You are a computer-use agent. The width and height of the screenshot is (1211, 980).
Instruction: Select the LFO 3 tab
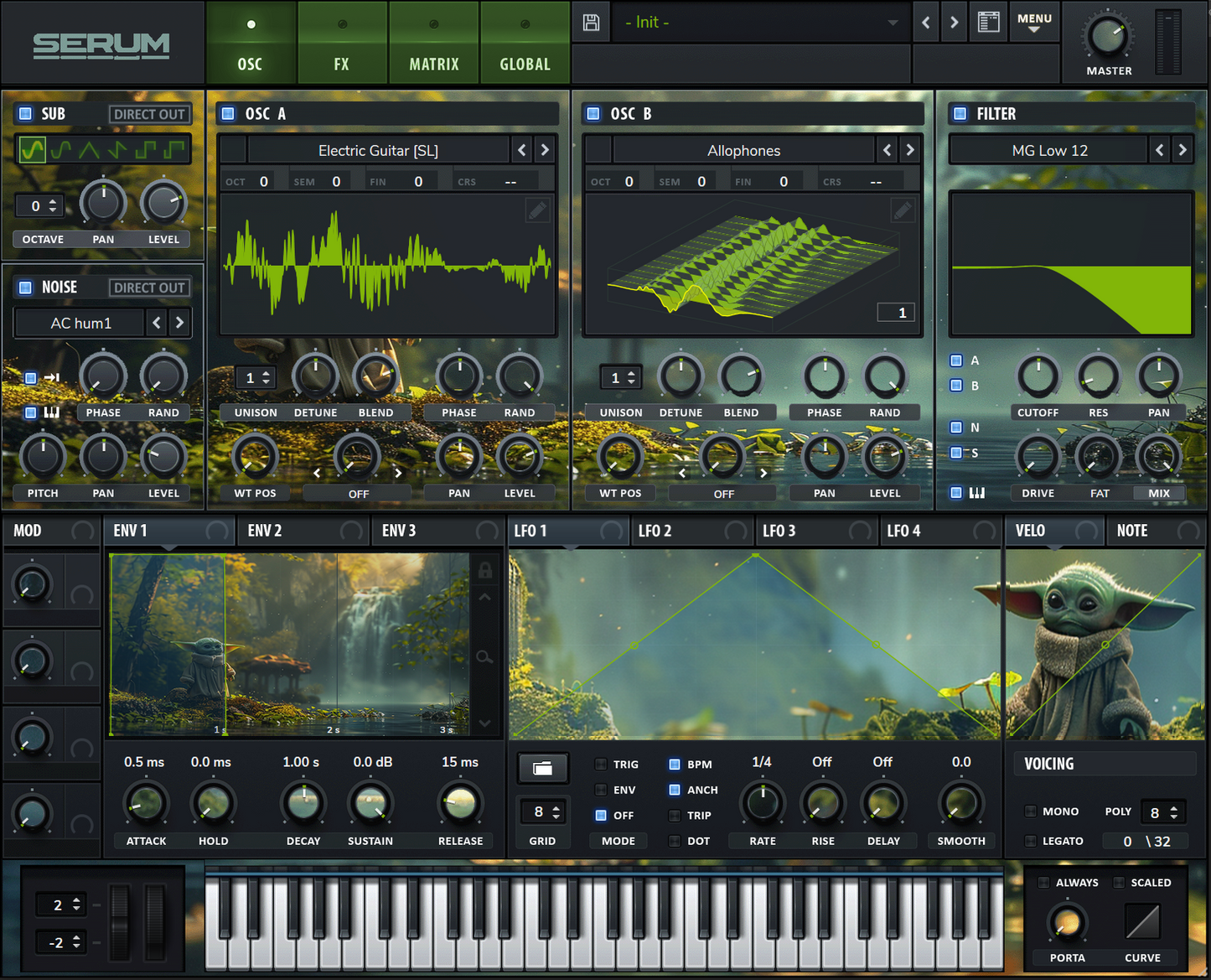tap(815, 531)
